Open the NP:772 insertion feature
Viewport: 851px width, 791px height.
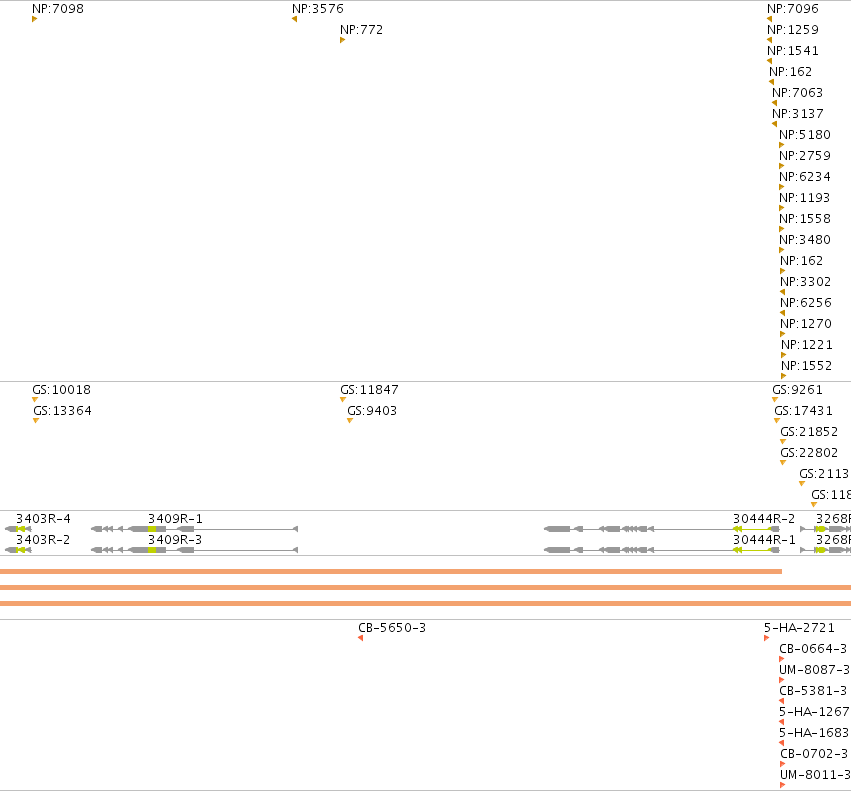pos(361,30)
